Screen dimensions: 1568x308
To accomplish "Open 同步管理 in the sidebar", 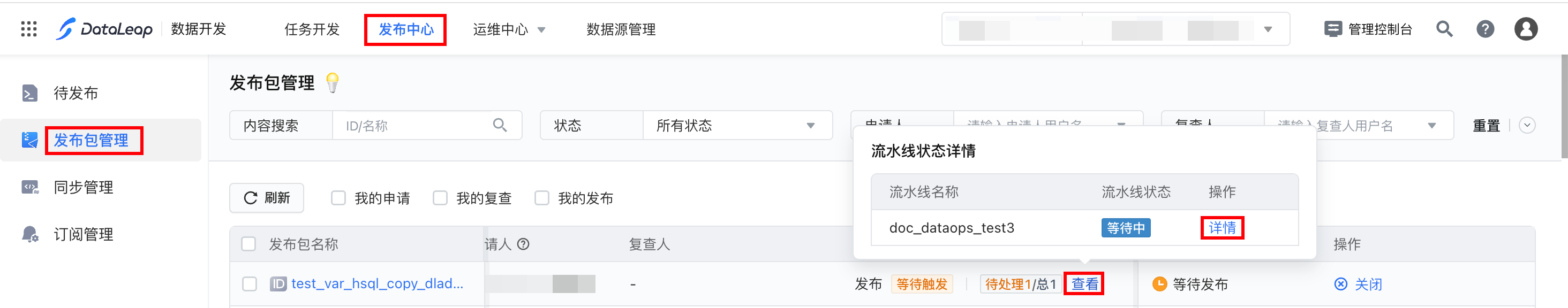I will (x=84, y=187).
